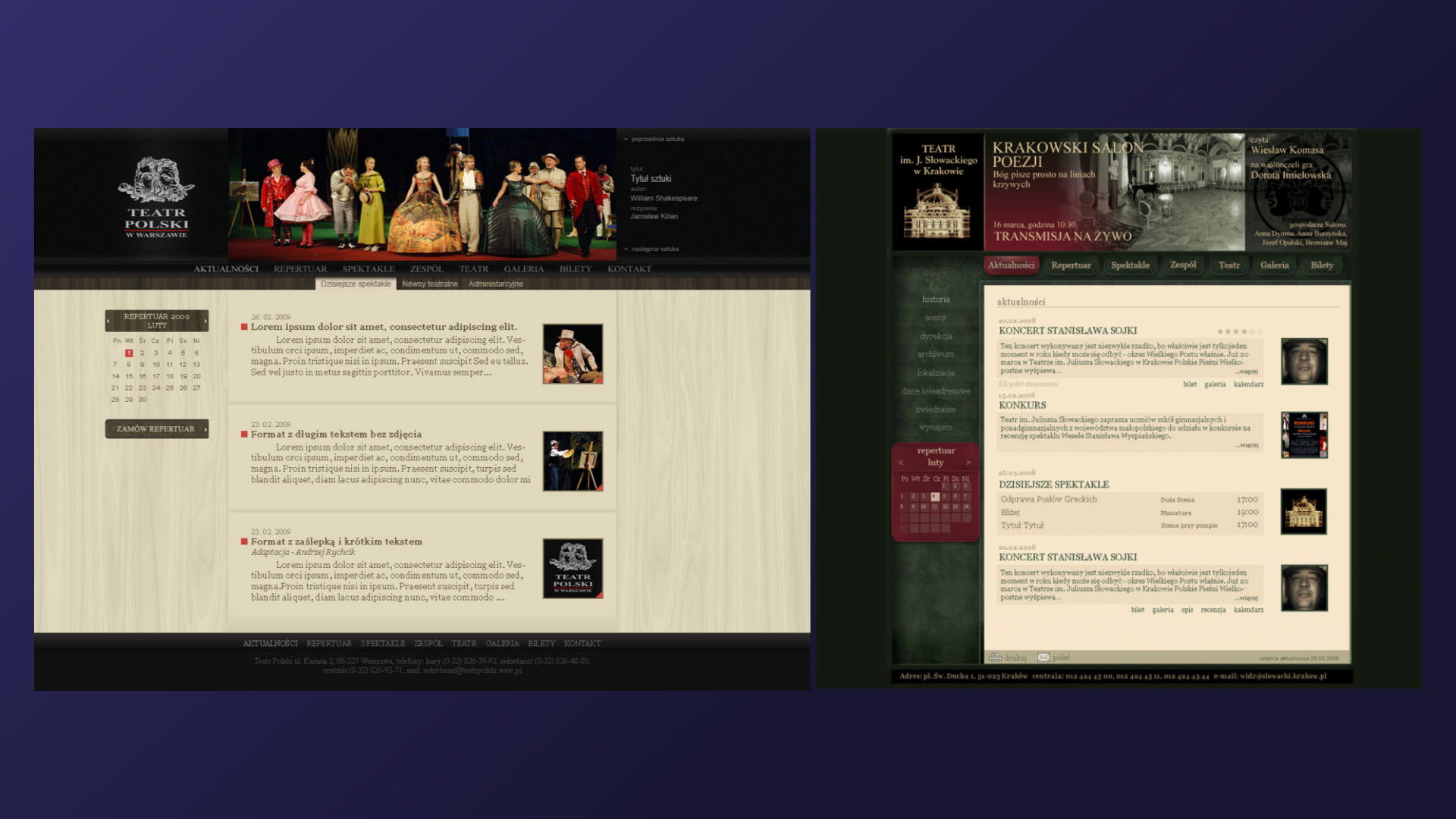Open REPERTUAR in the Teatr Polski top menu

(300, 269)
